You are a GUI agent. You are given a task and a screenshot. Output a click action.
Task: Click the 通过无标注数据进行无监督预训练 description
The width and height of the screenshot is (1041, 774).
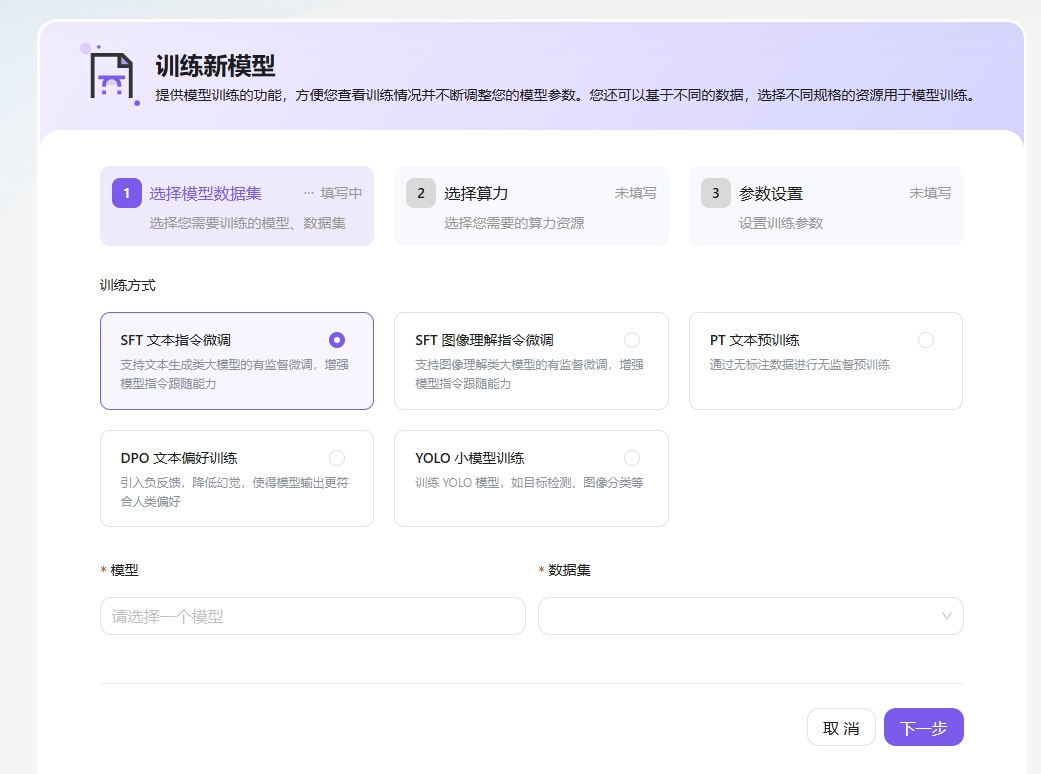800,364
